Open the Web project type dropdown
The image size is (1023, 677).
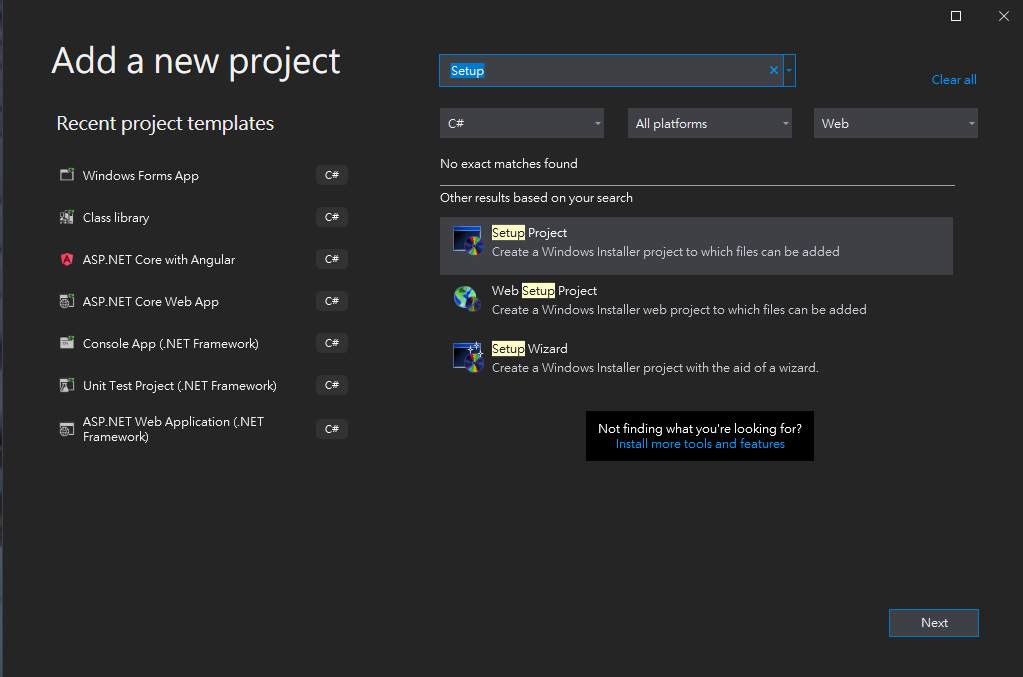tap(896, 123)
